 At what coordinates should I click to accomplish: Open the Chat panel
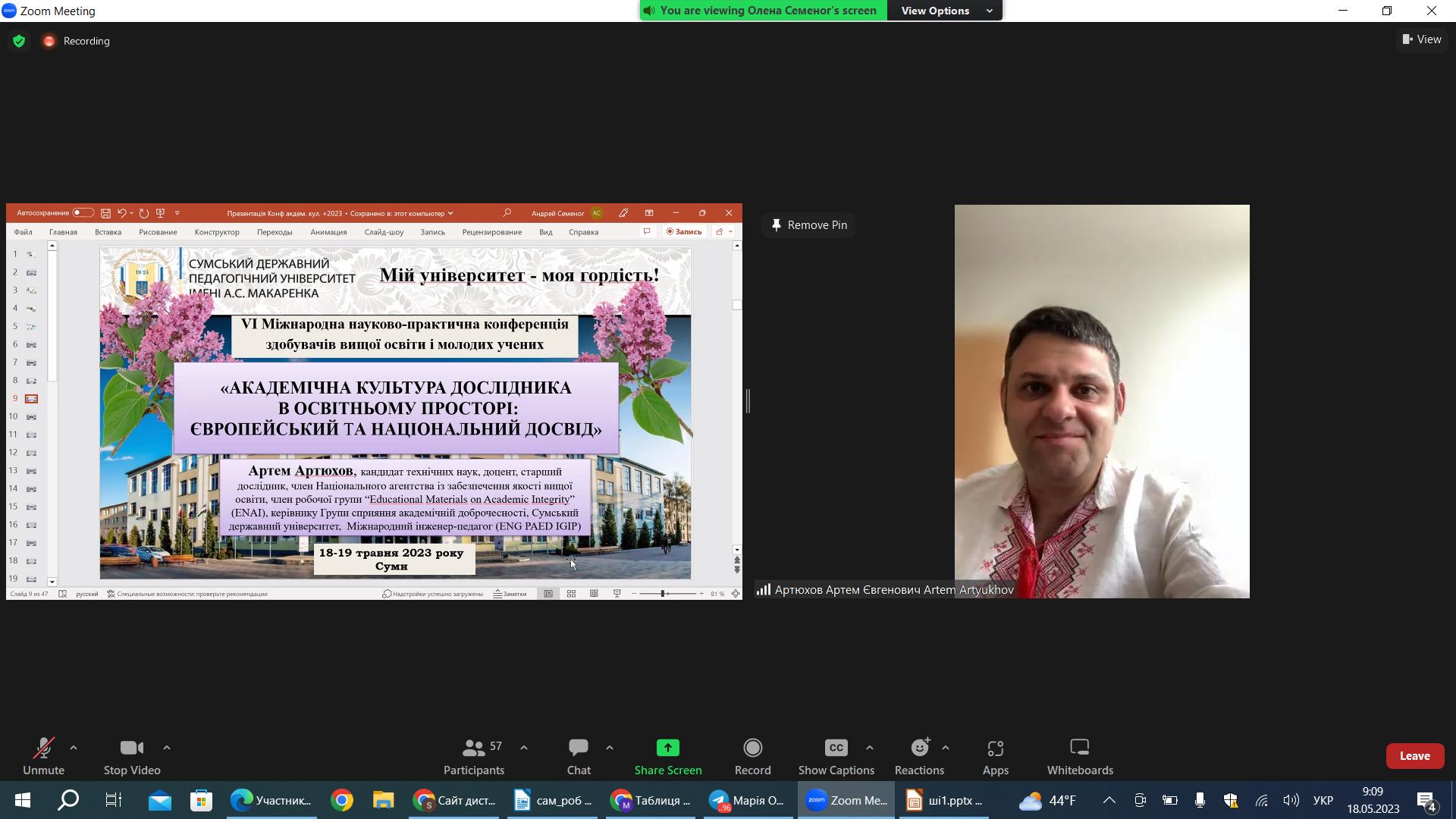578,748
